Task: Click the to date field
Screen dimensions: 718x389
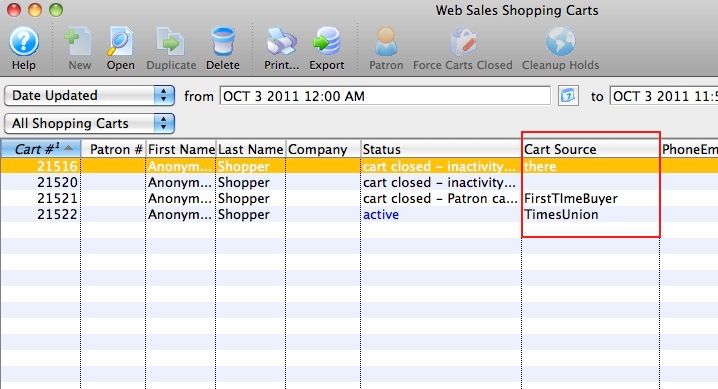Action: 664,96
